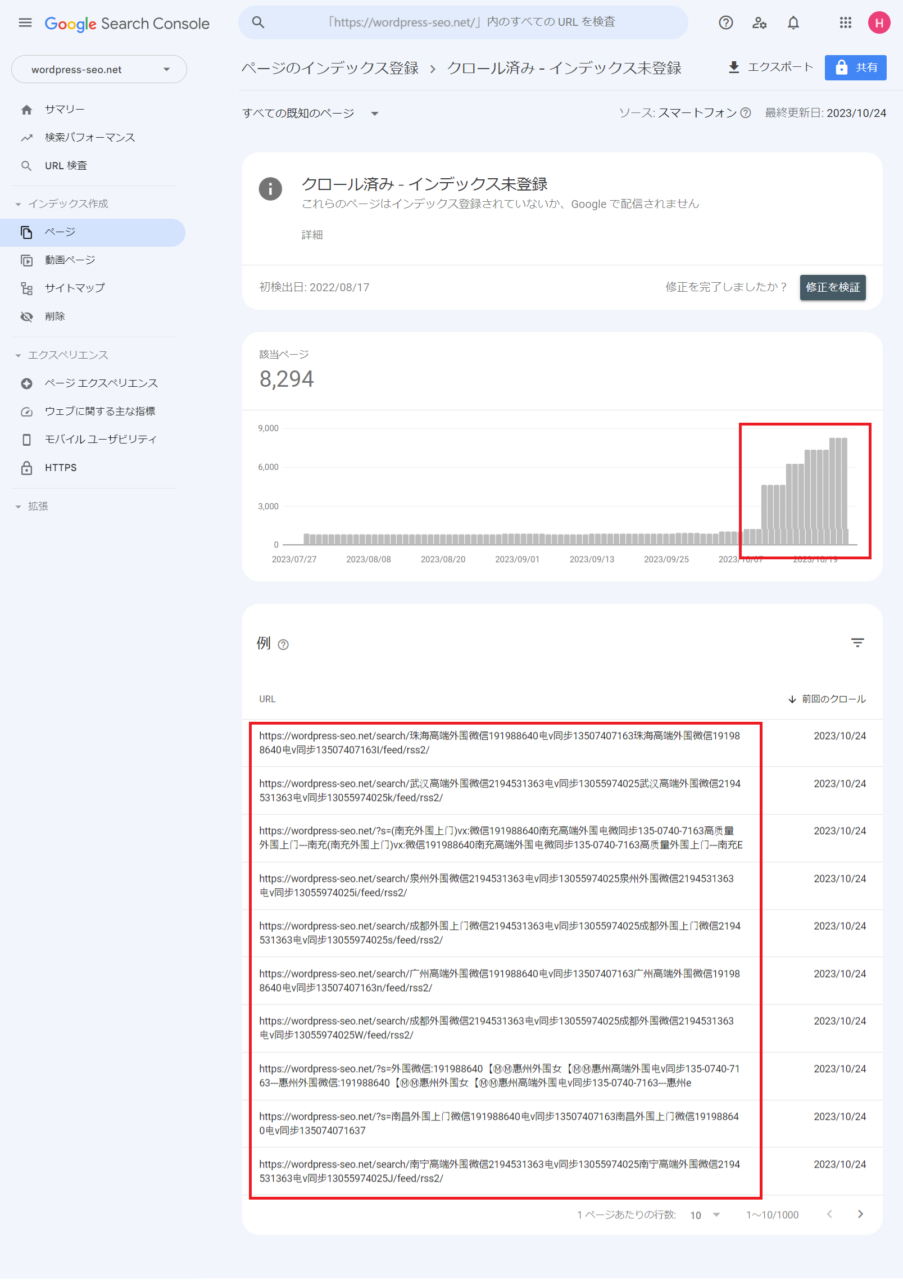Click the 修正を検証 button
Image resolution: width=903 pixels, height=1280 pixels.
833,287
